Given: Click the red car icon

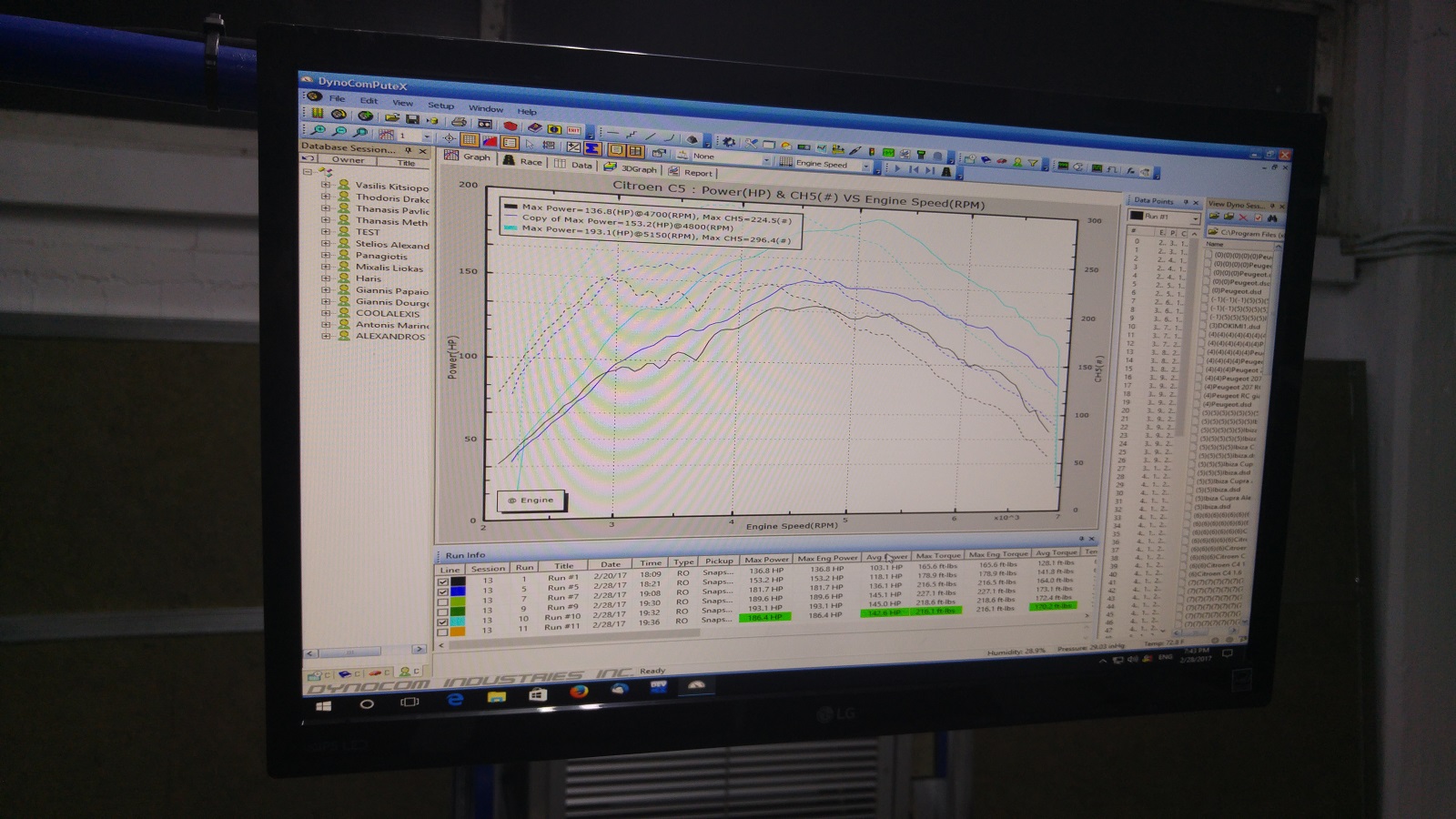Looking at the screenshot, I should [1001, 160].
